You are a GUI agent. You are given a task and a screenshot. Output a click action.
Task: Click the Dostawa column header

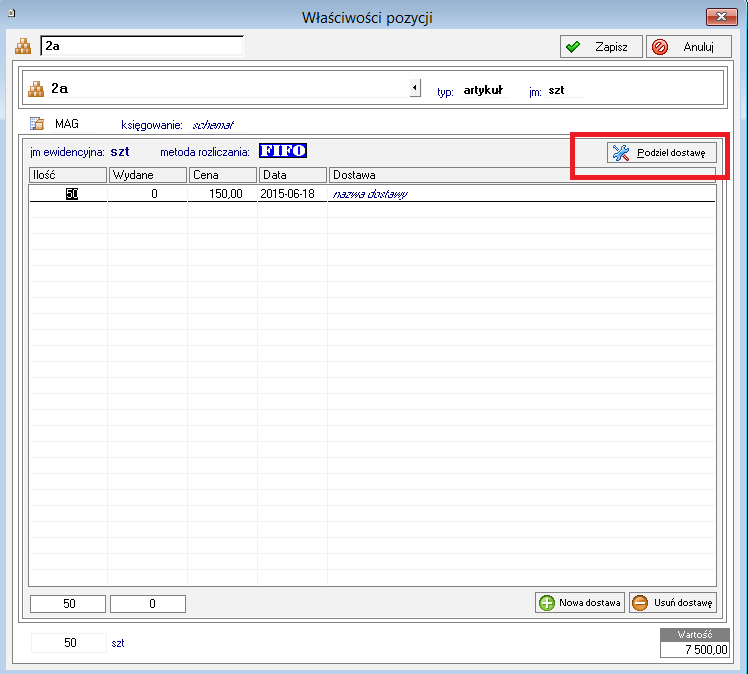pos(520,175)
